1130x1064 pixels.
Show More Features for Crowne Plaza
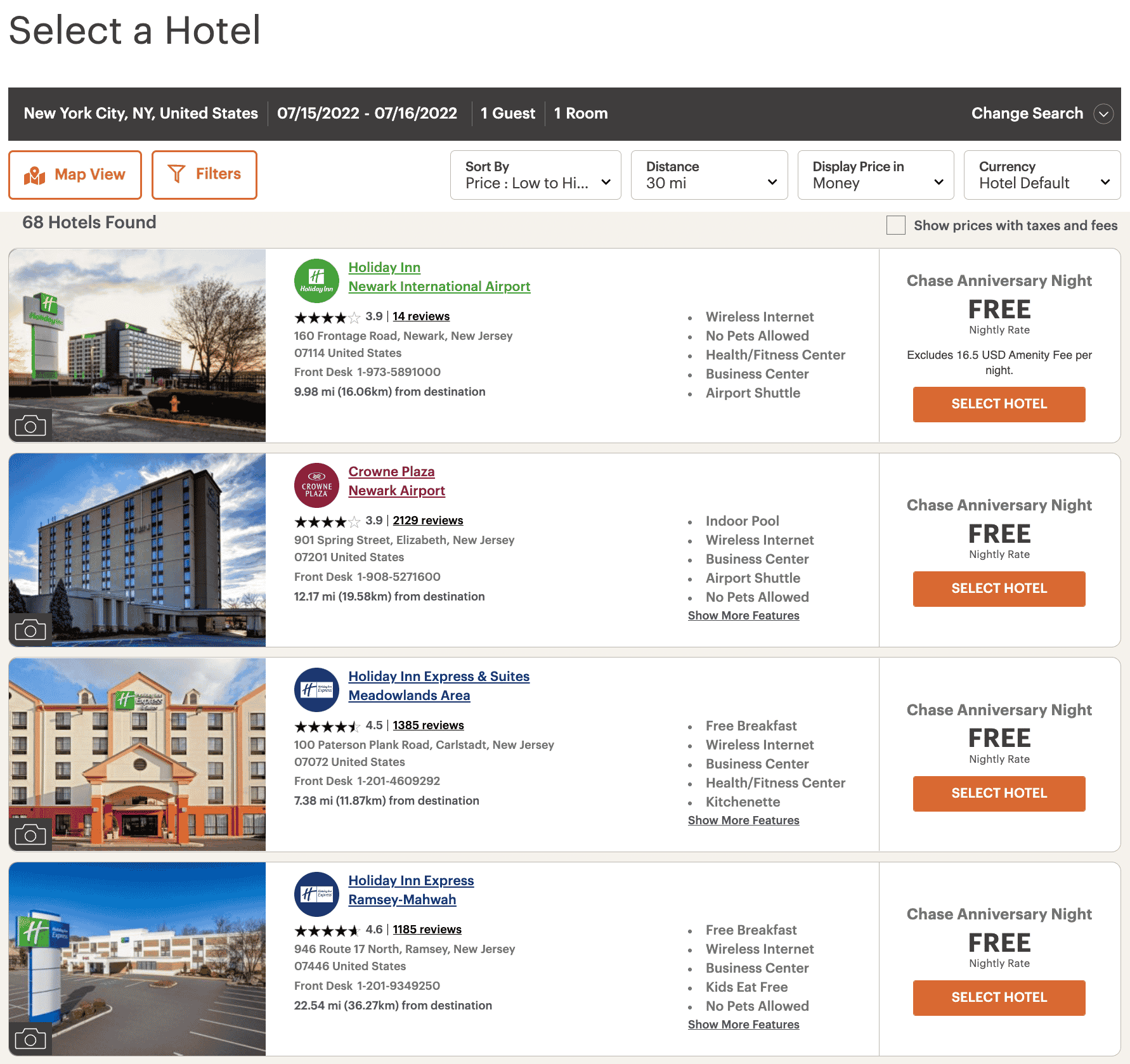click(743, 616)
